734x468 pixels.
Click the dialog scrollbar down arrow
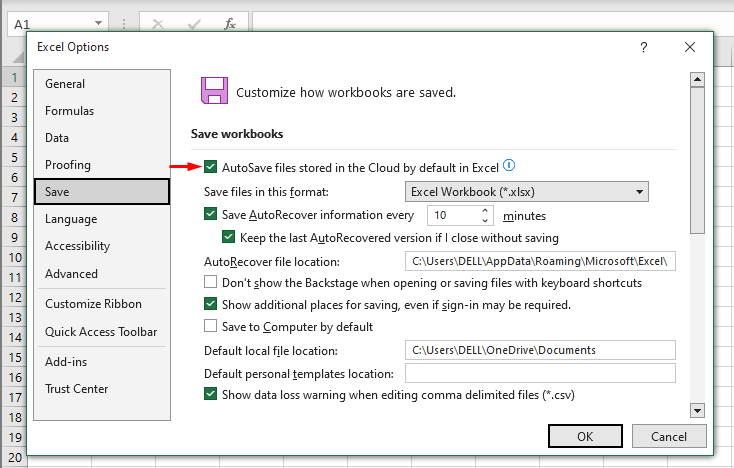(x=697, y=411)
